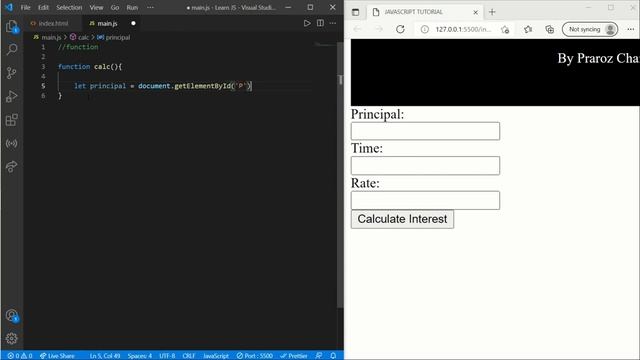
Task: Open Edge tab actions menu icon
Action: [x=356, y=12]
